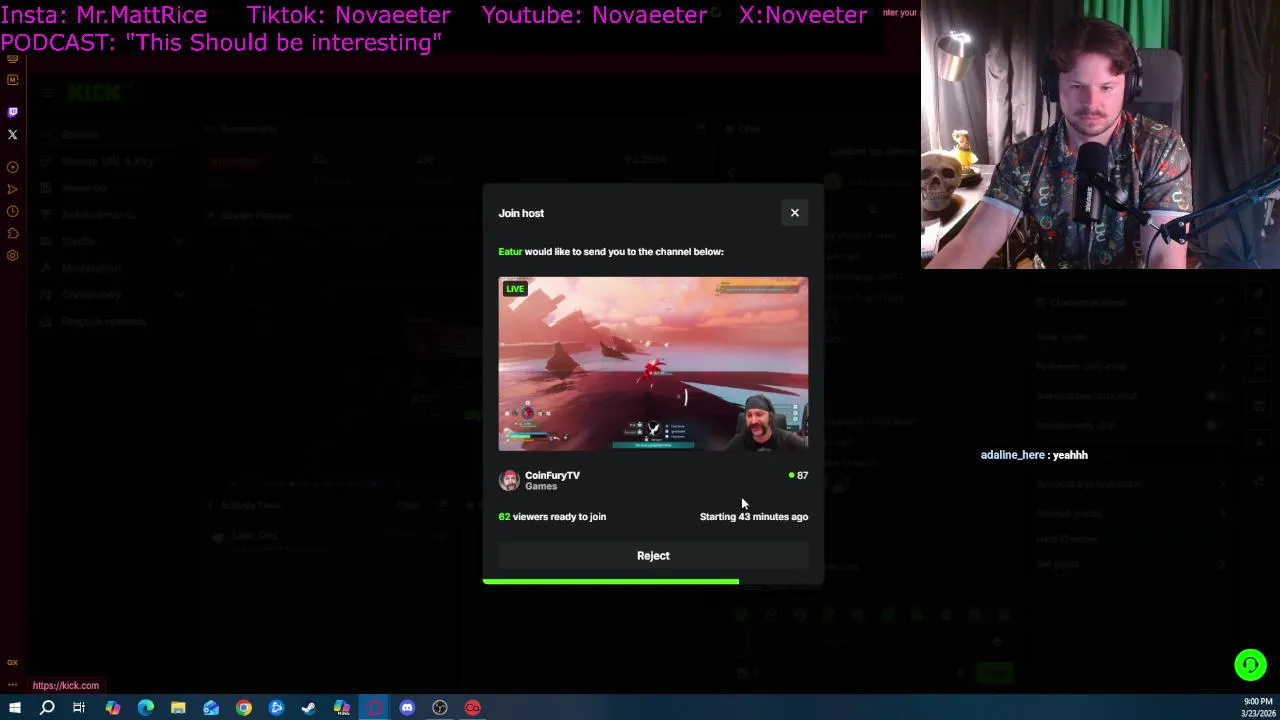Expand the Community section in Kick sidebar
This screenshot has height=720, width=1280.
tap(179, 295)
